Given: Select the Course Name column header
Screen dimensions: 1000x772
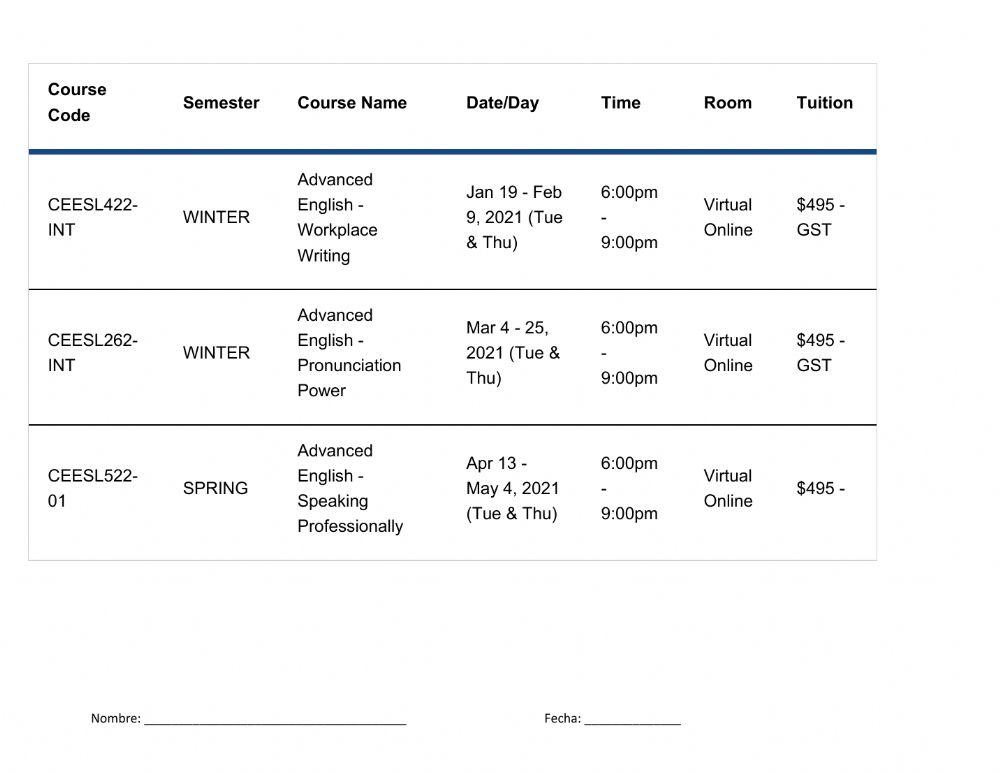Looking at the screenshot, I should [x=352, y=102].
